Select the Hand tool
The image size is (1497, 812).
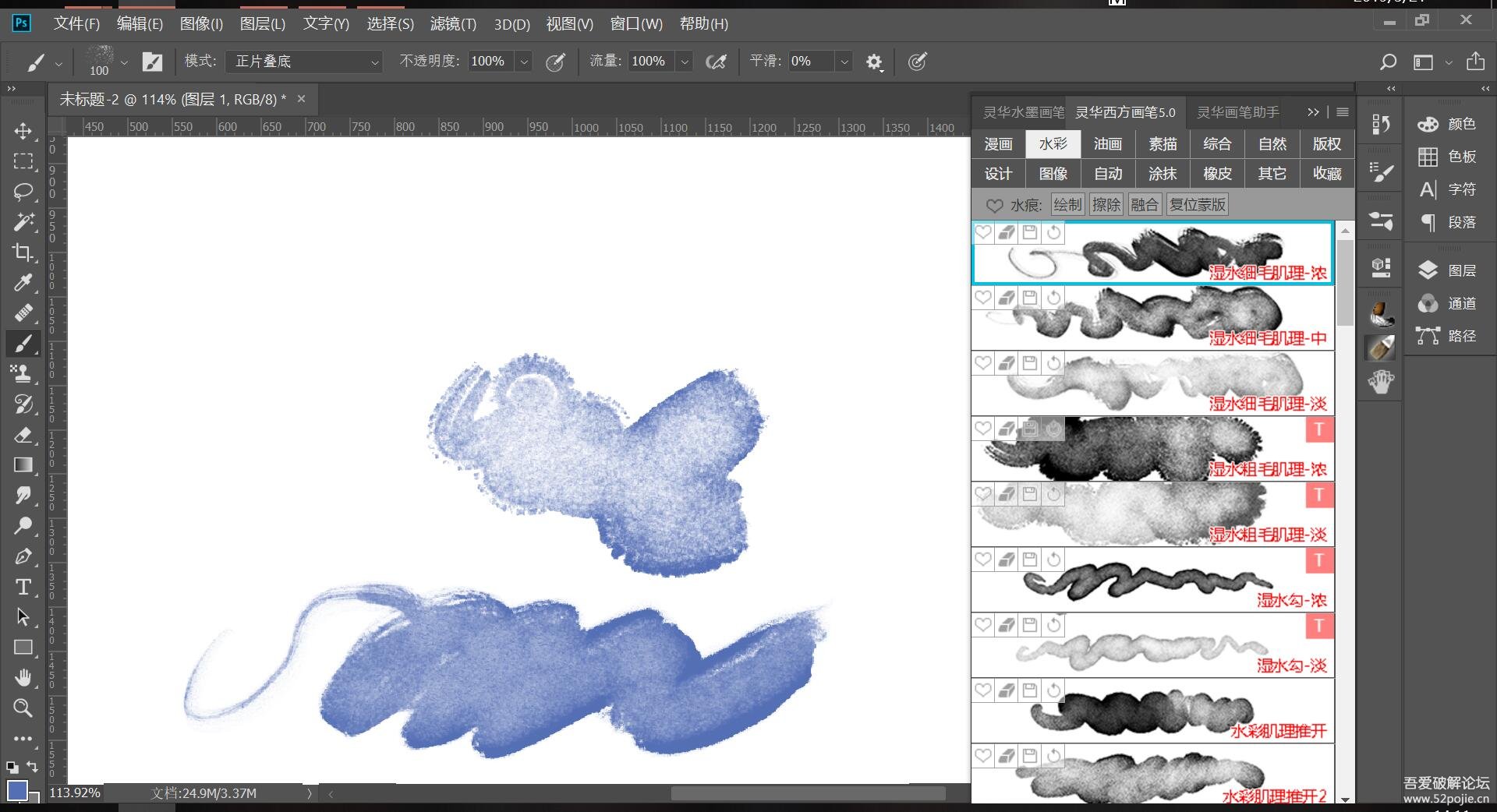[23, 677]
